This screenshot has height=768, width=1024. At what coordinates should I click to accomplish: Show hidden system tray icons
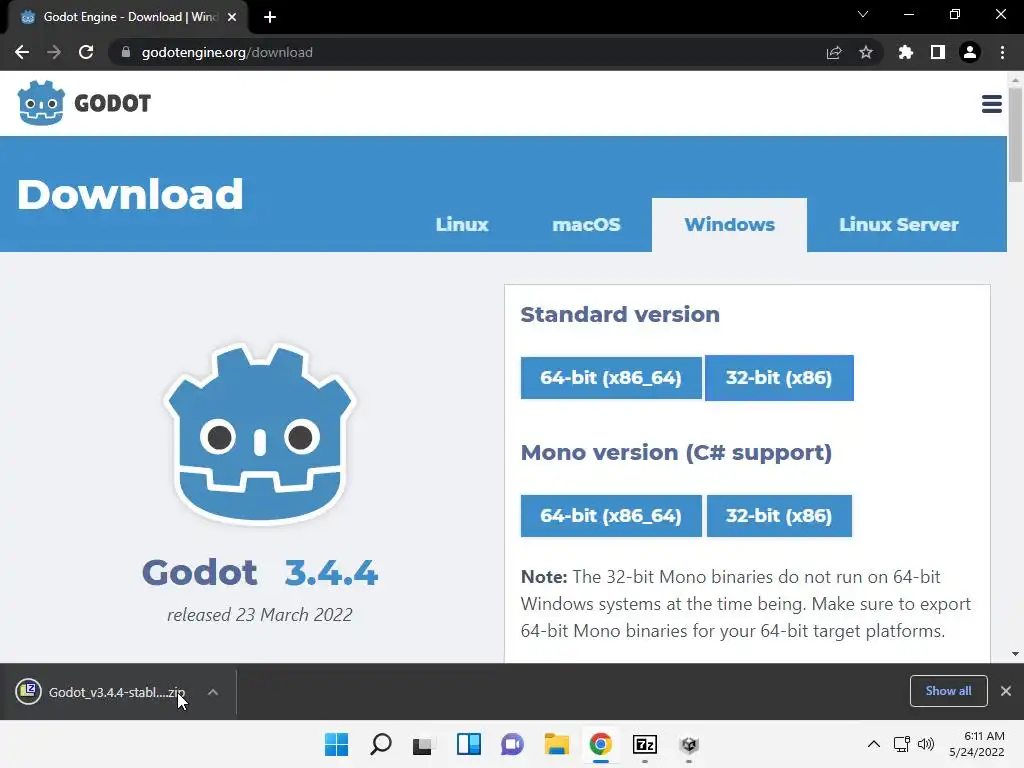[x=874, y=744]
